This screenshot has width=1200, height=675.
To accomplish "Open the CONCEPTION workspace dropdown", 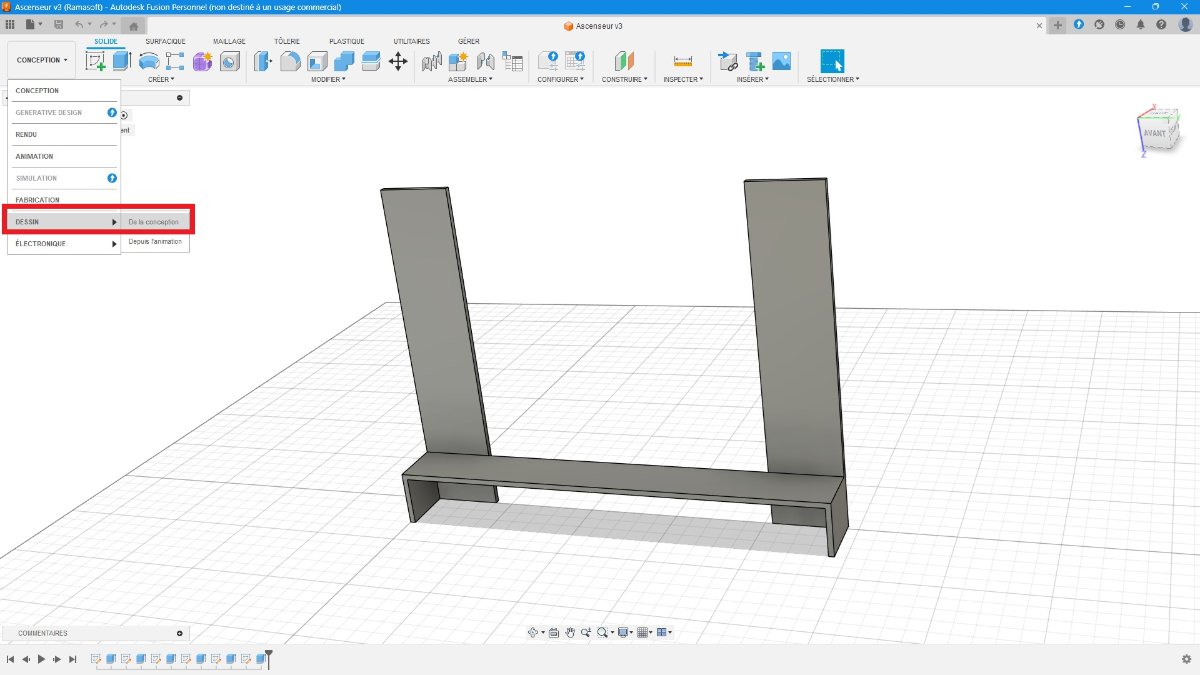I will point(42,60).
